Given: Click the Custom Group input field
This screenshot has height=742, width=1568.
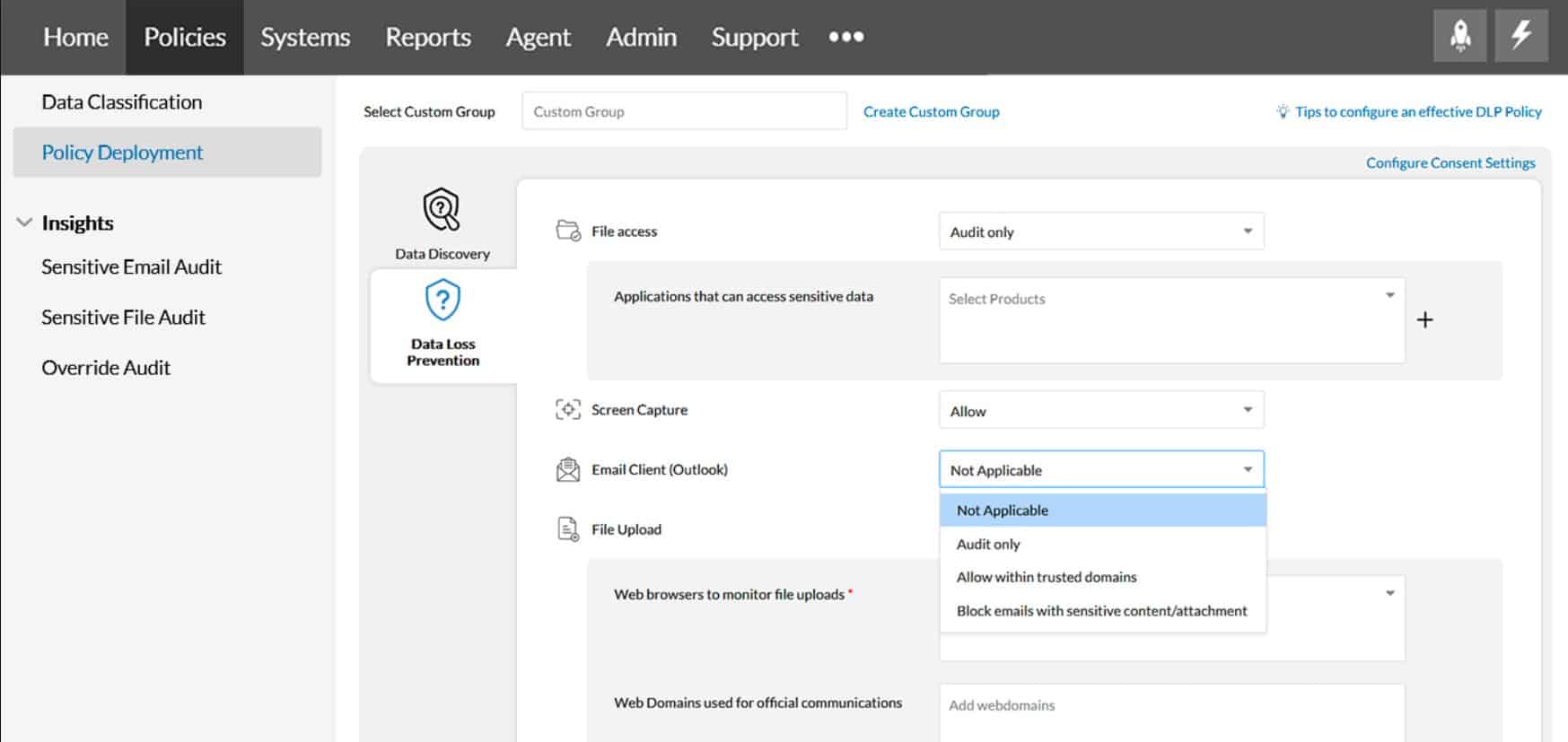Looking at the screenshot, I should pos(684,111).
